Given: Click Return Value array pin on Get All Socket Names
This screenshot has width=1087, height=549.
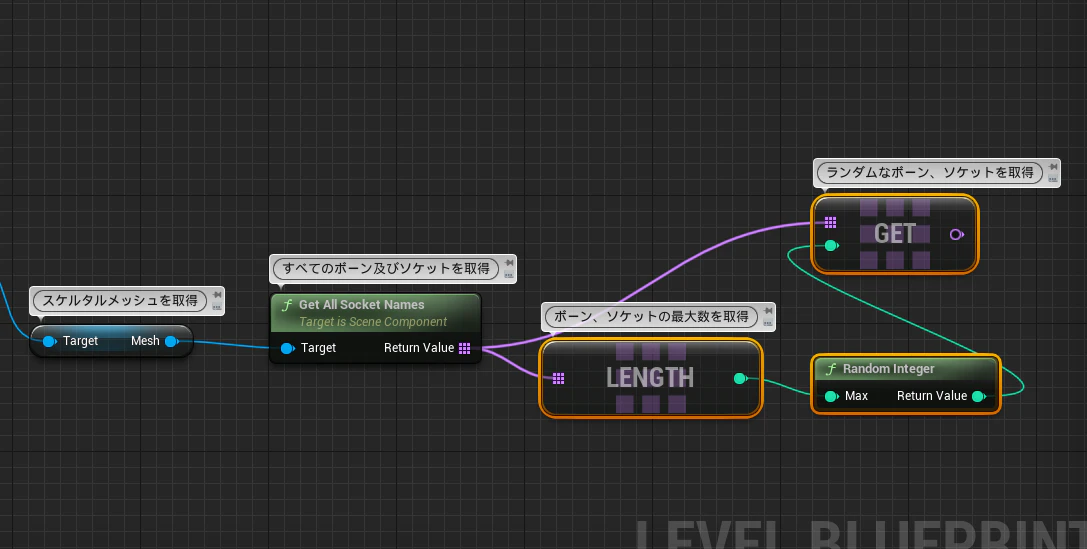Looking at the screenshot, I should [x=464, y=348].
